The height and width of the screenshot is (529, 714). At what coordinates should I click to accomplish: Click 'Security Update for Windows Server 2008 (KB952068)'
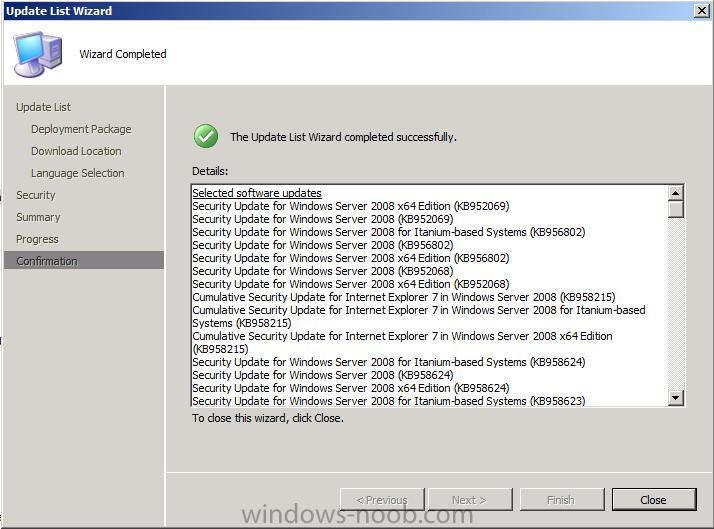tap(323, 271)
